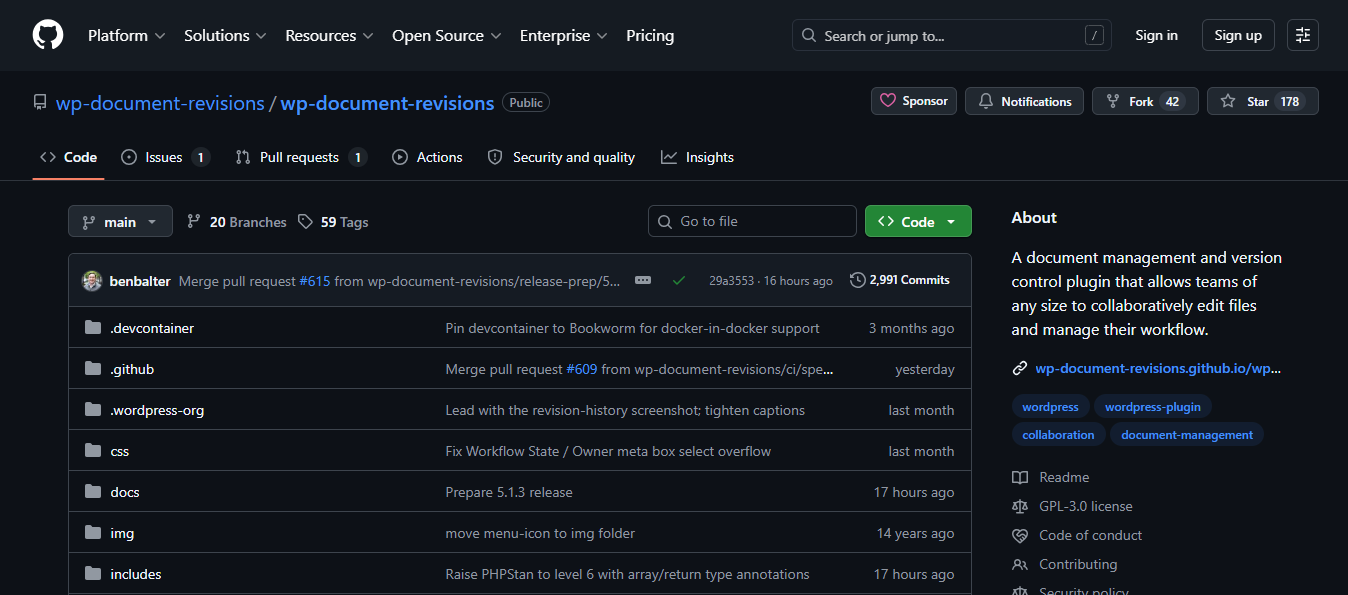Click the Code of conduct heart icon
Viewport: 1348px width, 595px height.
tap(1020, 535)
